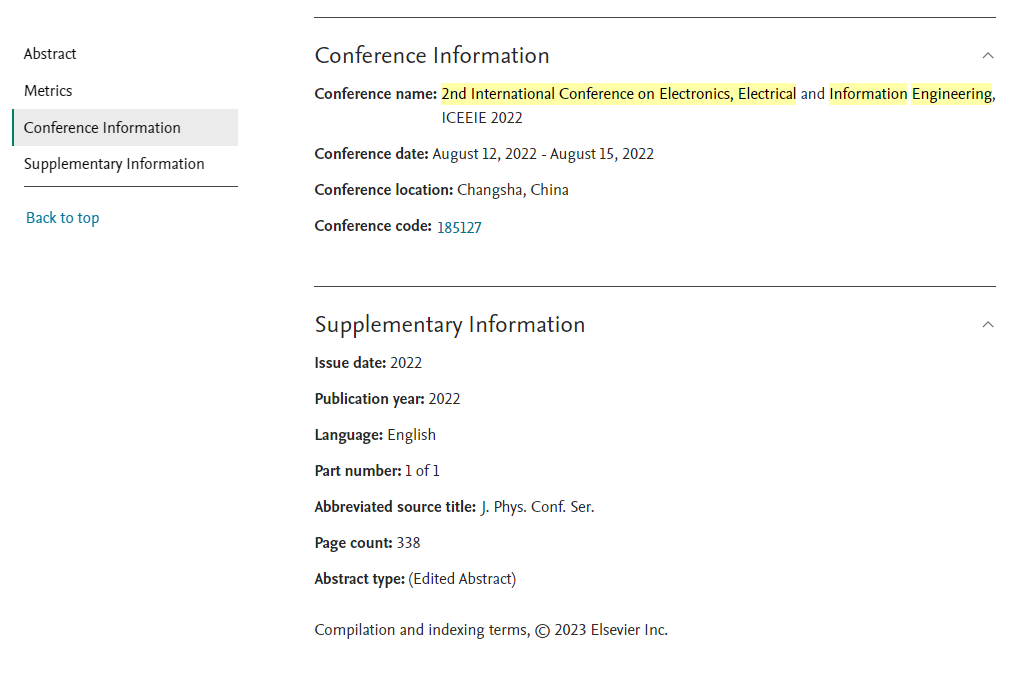Open conference code 185127 link
Viewport: 1022px width, 673px height.
[x=459, y=227]
